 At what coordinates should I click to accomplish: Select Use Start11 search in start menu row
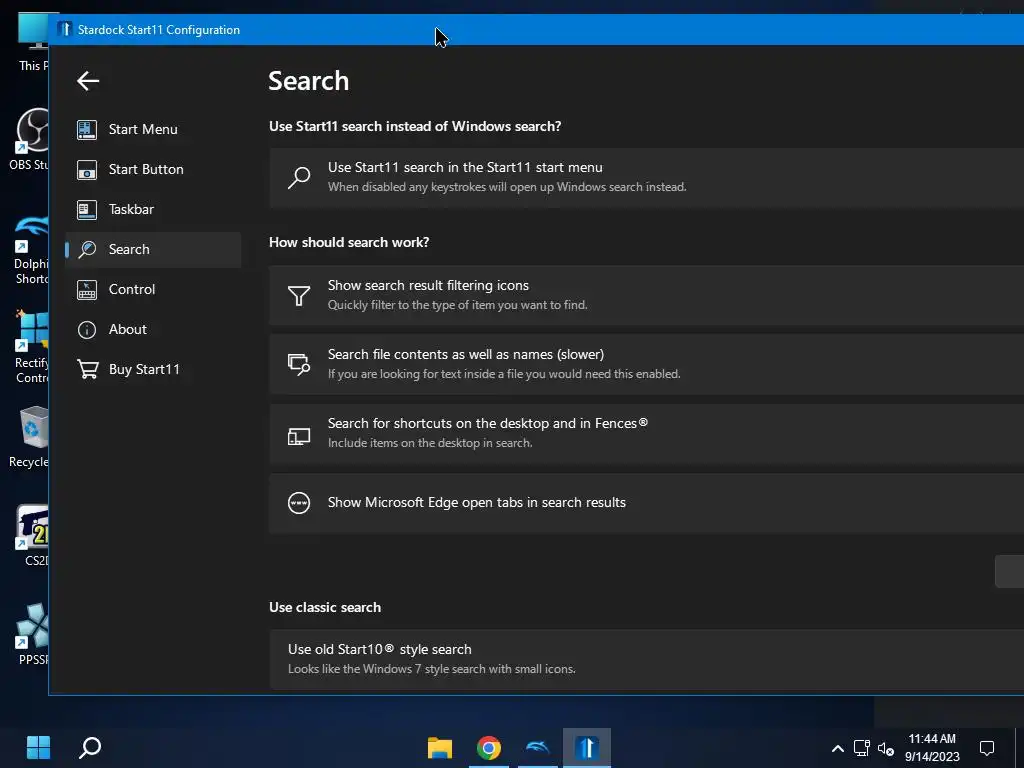(647, 178)
